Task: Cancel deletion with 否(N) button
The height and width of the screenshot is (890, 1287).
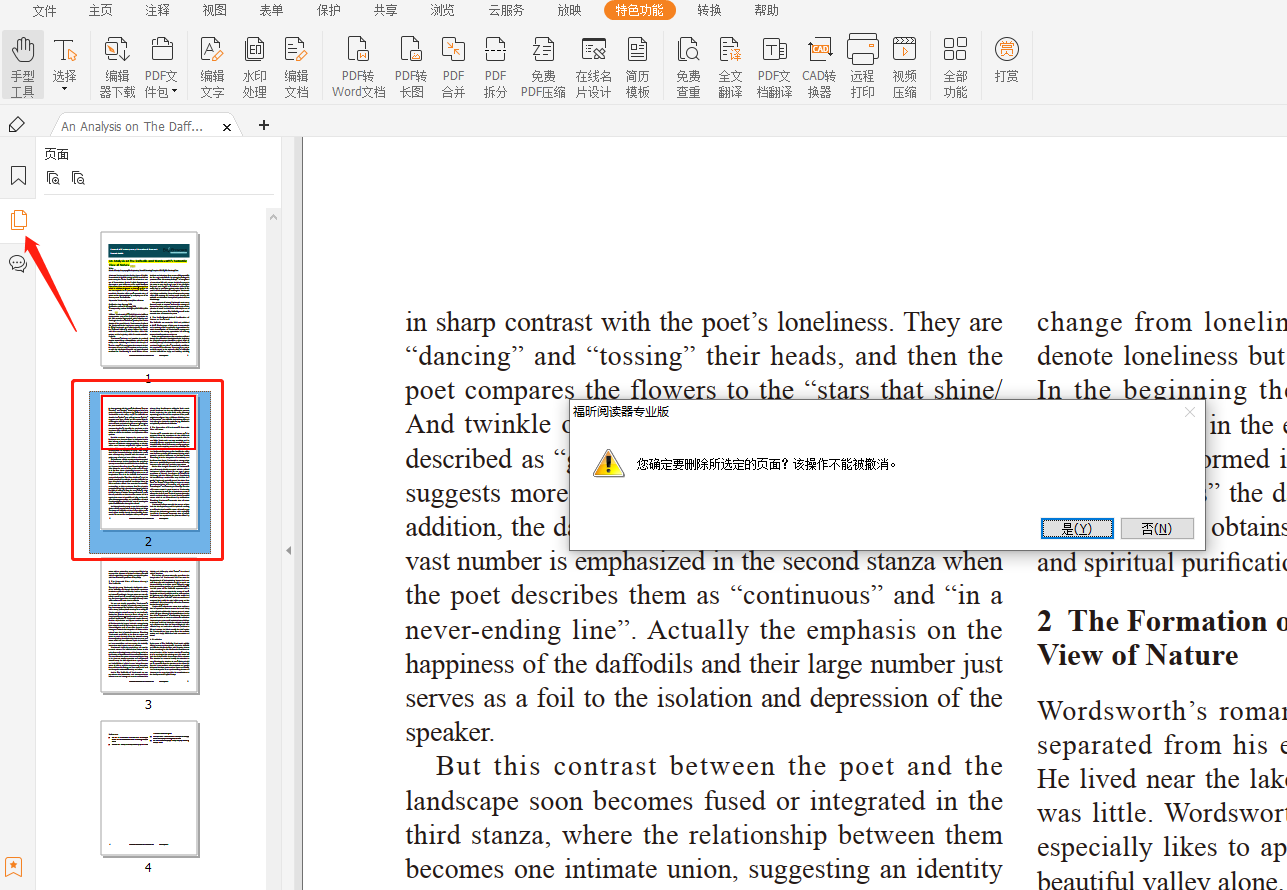Action: (x=1157, y=528)
